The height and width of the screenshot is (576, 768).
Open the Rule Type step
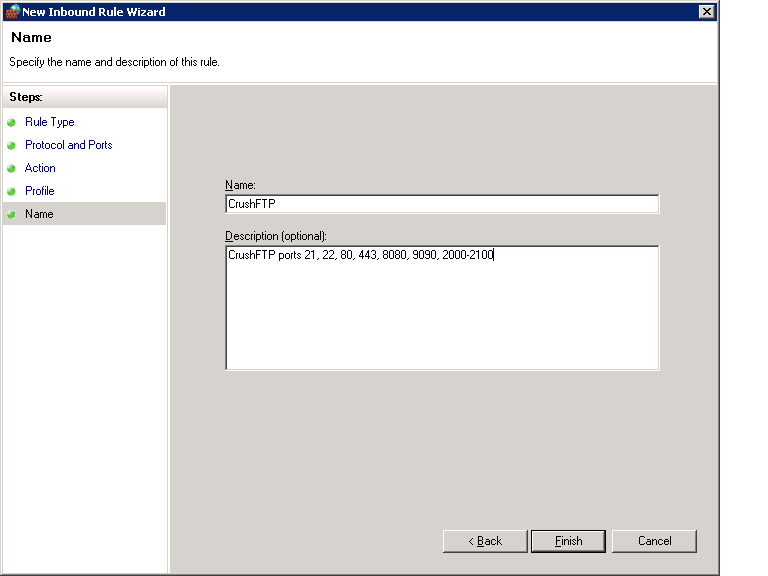pos(49,122)
